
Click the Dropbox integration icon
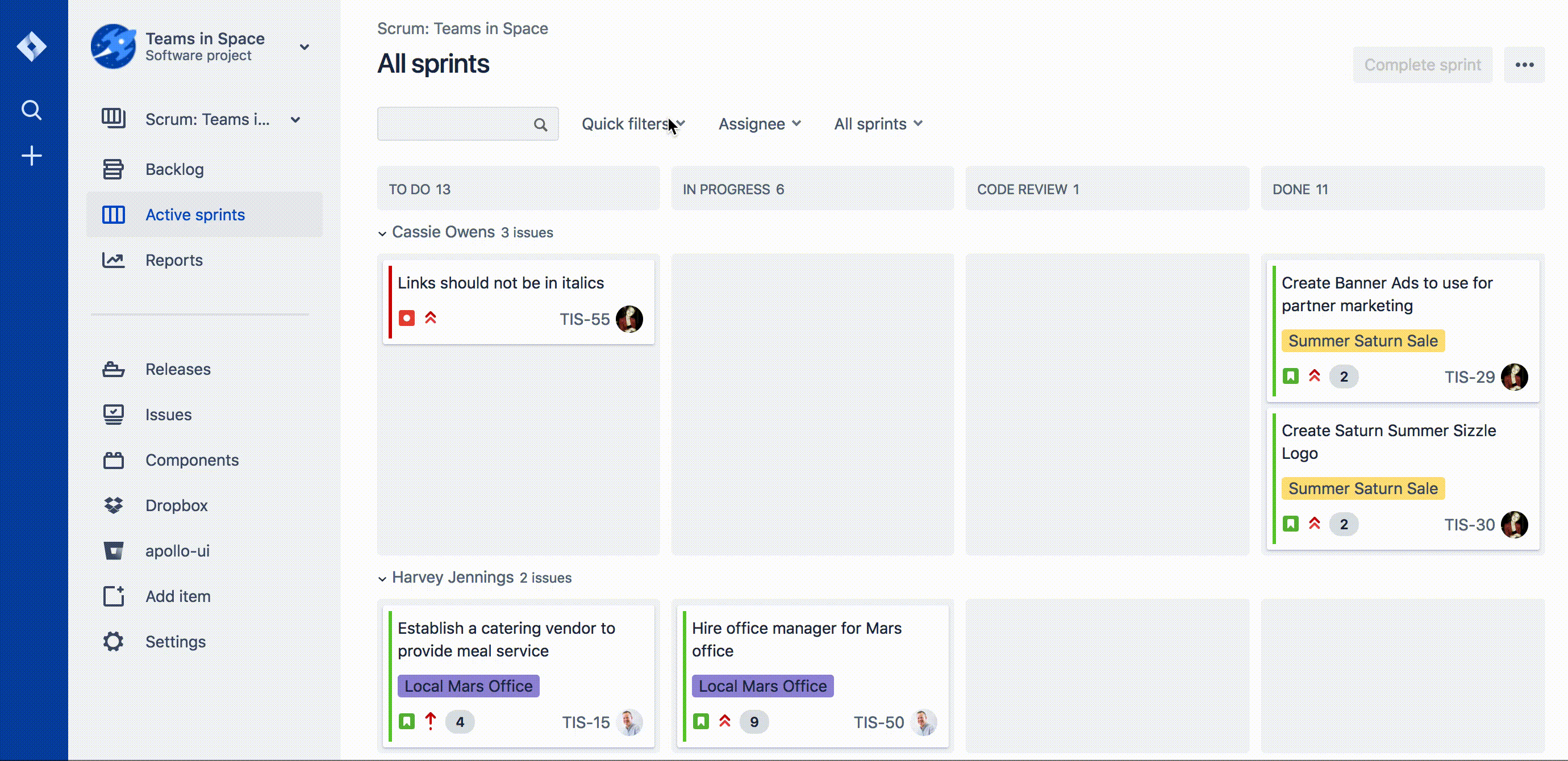point(113,505)
